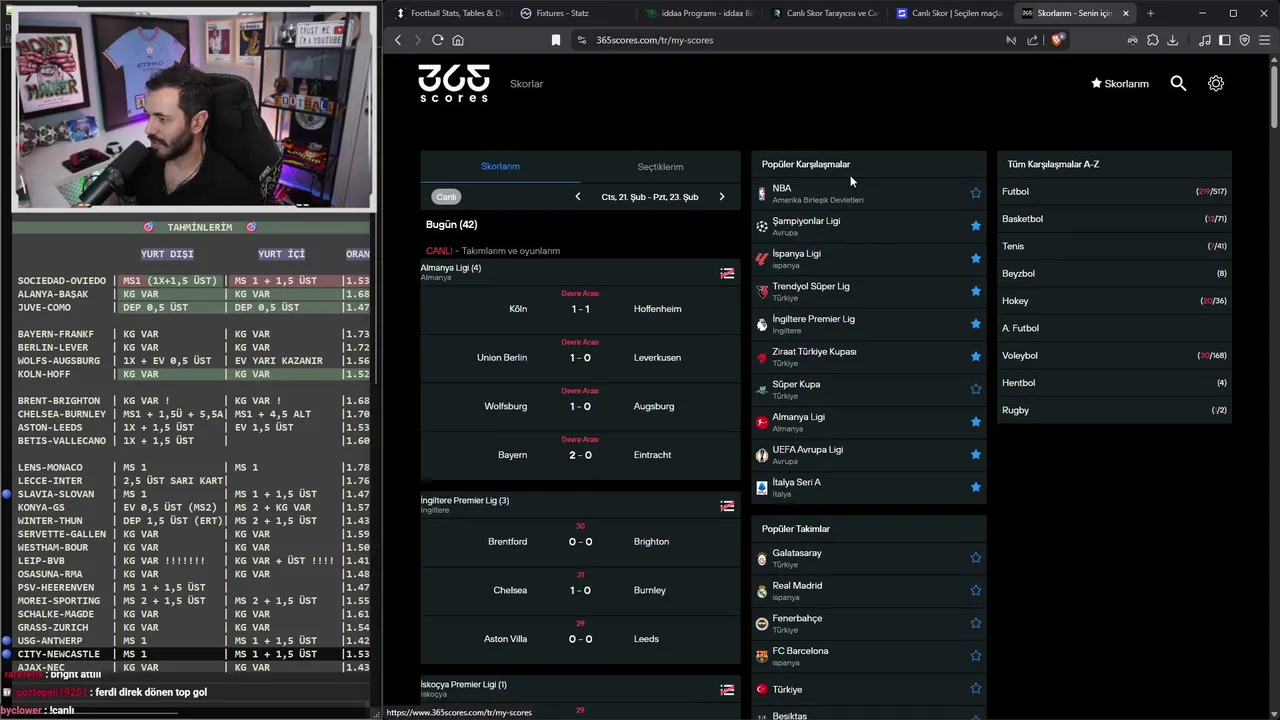
Task: Click the Skorlarım star button in header
Action: (x=1120, y=84)
